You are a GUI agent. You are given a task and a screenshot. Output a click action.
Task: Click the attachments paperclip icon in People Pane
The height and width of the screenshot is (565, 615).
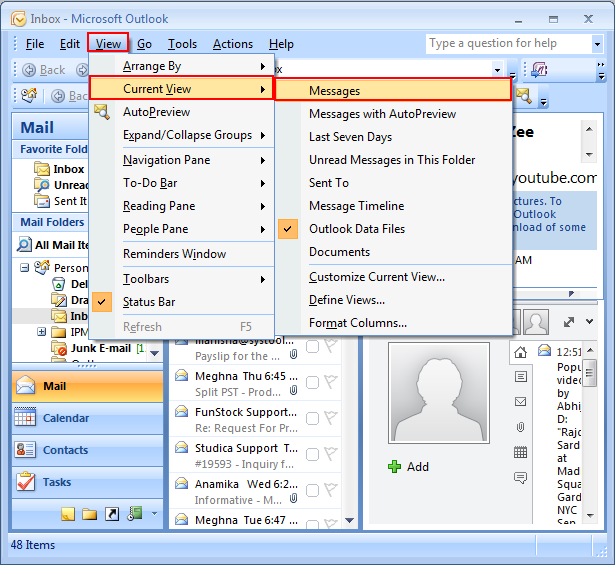[x=520, y=427]
